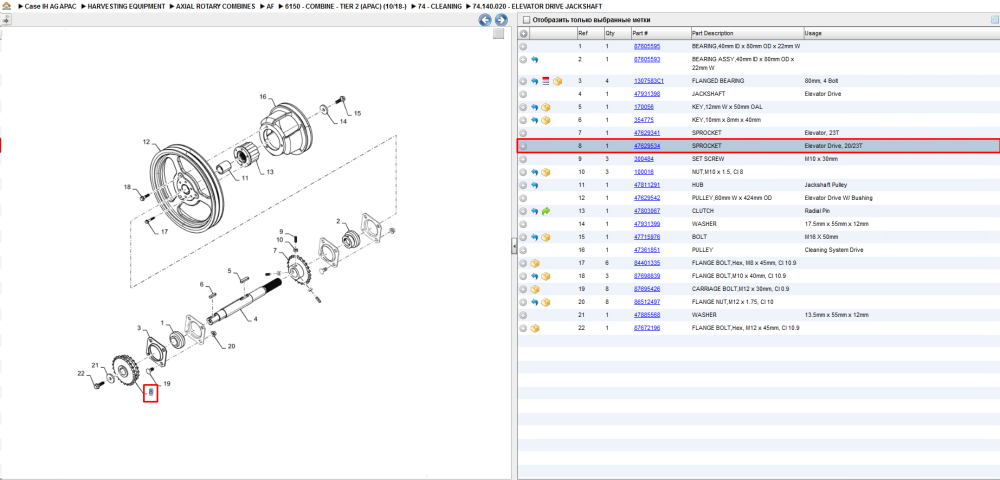Open 6150 - COMBINE - TIER 2 breadcrumb

click(346, 6)
